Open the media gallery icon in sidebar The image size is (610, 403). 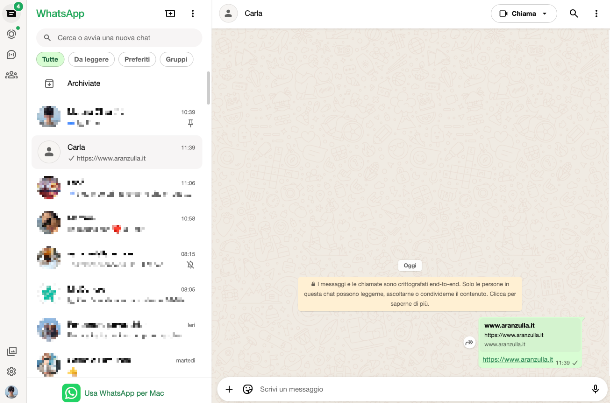click(x=12, y=352)
